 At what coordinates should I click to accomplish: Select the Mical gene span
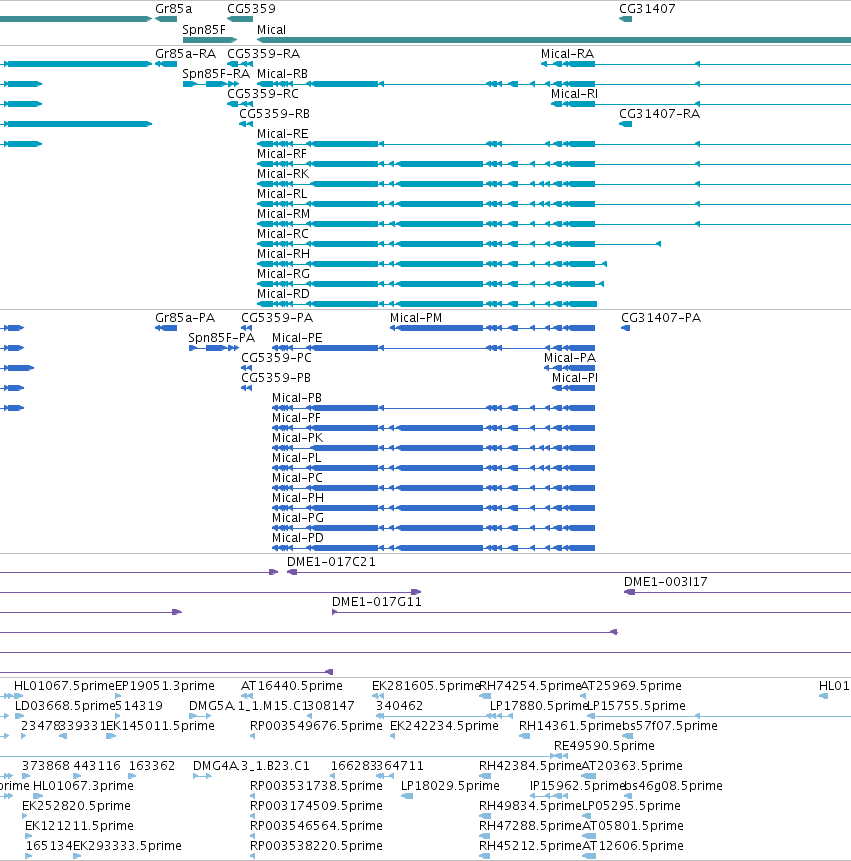click(x=554, y=40)
